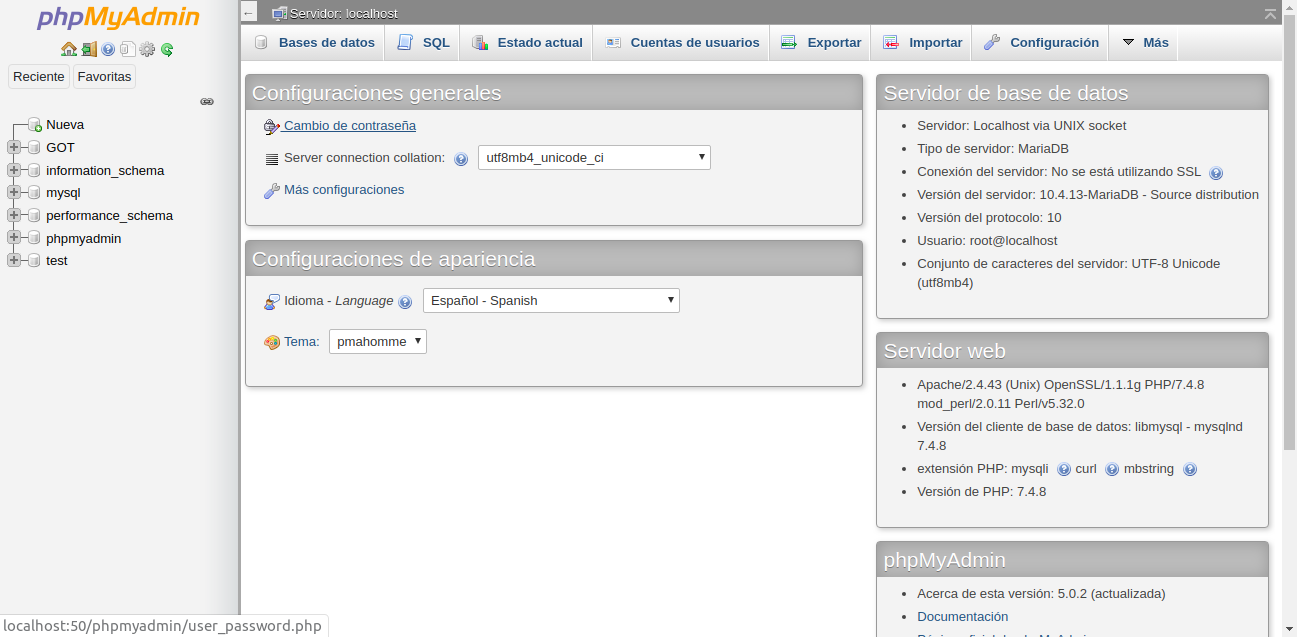Click the phpMyAdmin logo

(x=118, y=18)
